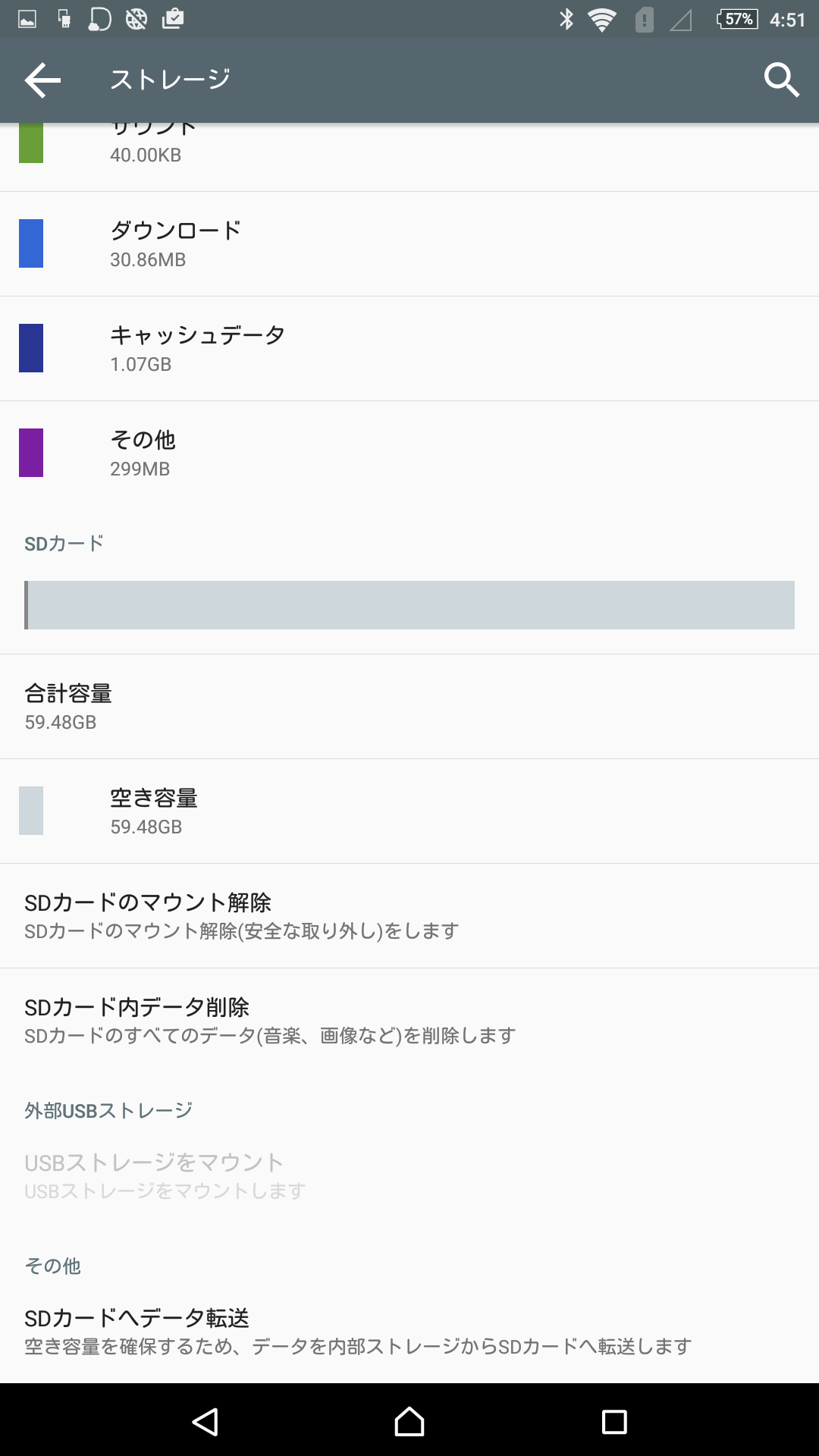Screen dimensions: 819x1456
Task: Tap the Bluetooth status bar icon
Action: 566,20
